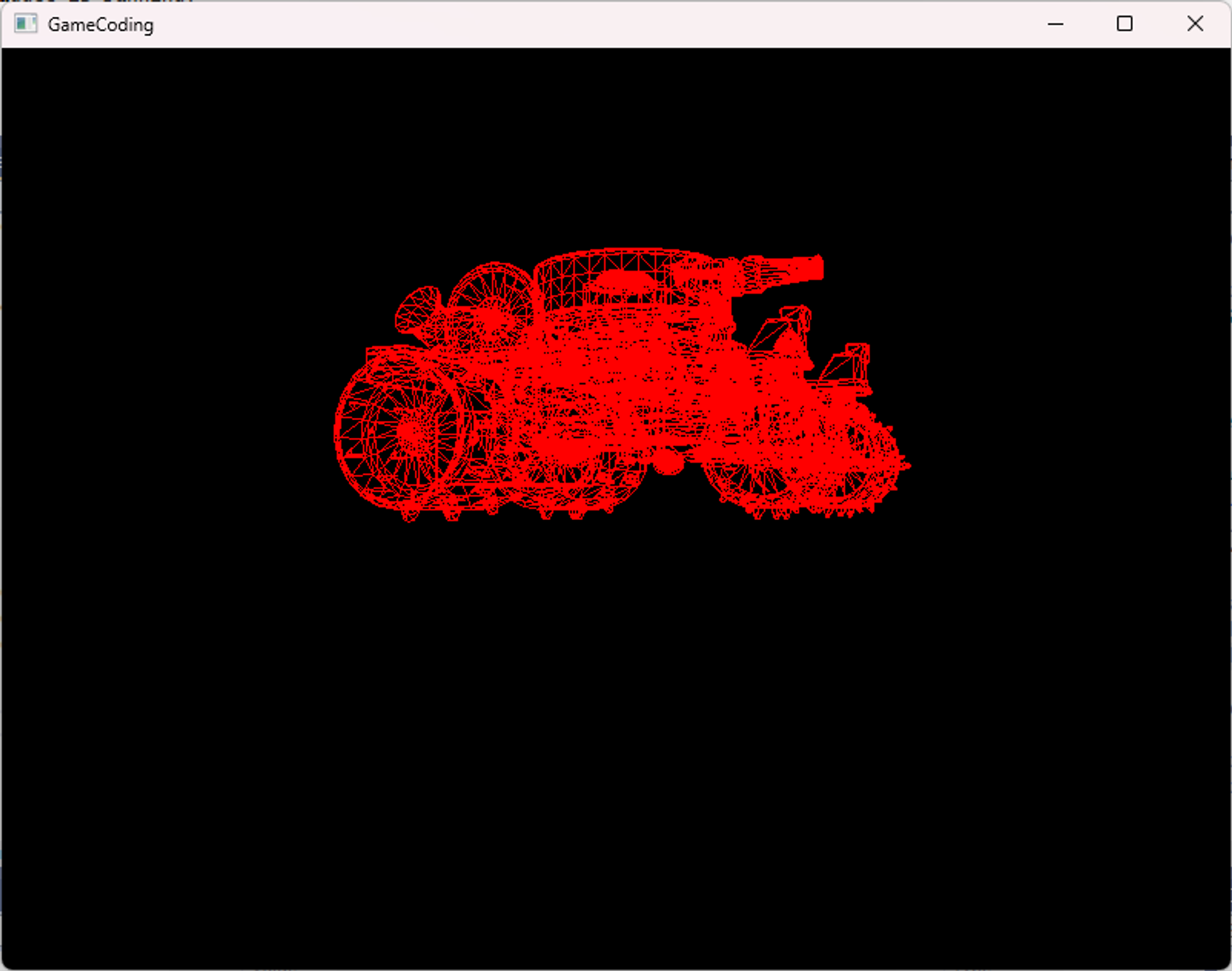Screen dimensions: 1232x971
Task: Close the GameCoding window
Action: 1194,24
